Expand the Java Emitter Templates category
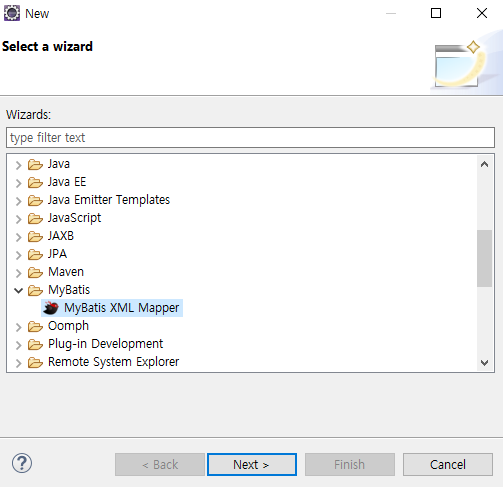The height and width of the screenshot is (487, 503). click(x=19, y=201)
